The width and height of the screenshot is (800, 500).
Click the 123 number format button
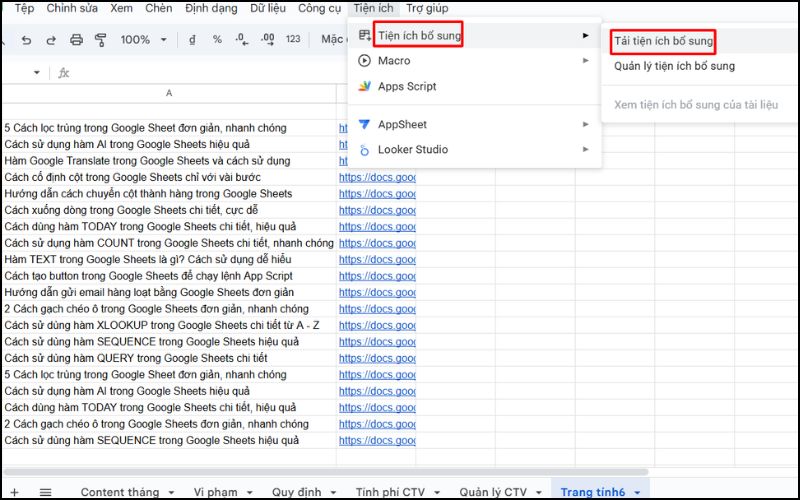coord(293,40)
